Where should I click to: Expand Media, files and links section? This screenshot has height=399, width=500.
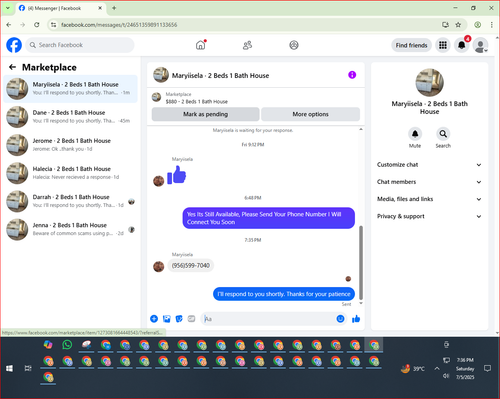pos(429,199)
